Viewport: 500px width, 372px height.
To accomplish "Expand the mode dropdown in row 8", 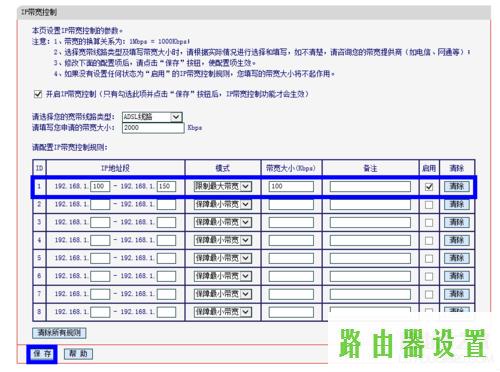I will click(x=223, y=312).
